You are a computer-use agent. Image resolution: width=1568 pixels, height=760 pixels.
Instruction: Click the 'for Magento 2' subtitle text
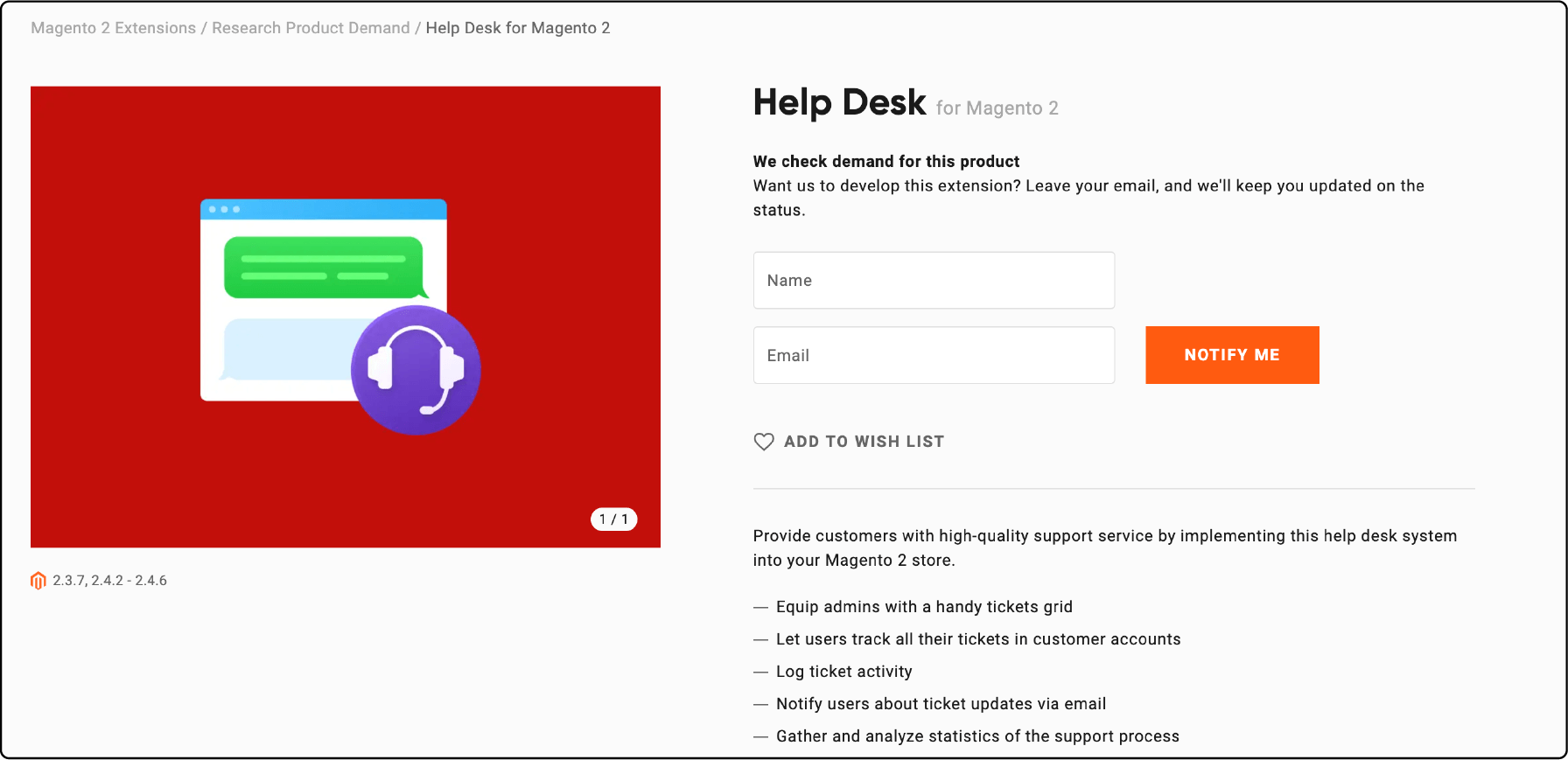coord(997,108)
